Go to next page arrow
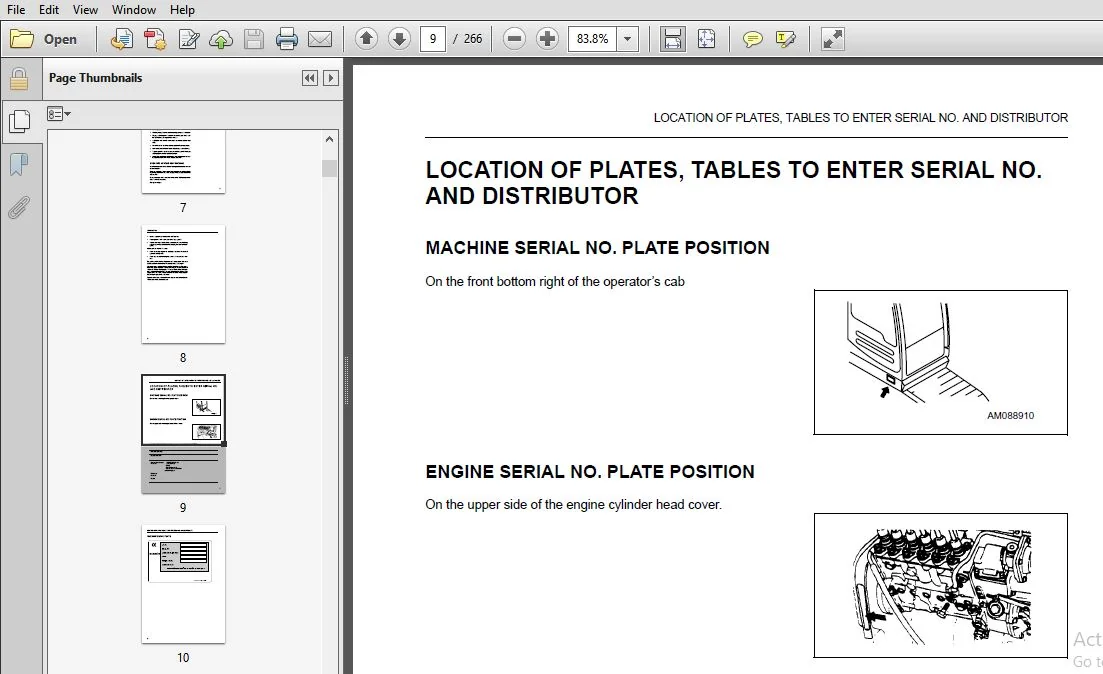This screenshot has height=674, width=1103. [x=399, y=39]
